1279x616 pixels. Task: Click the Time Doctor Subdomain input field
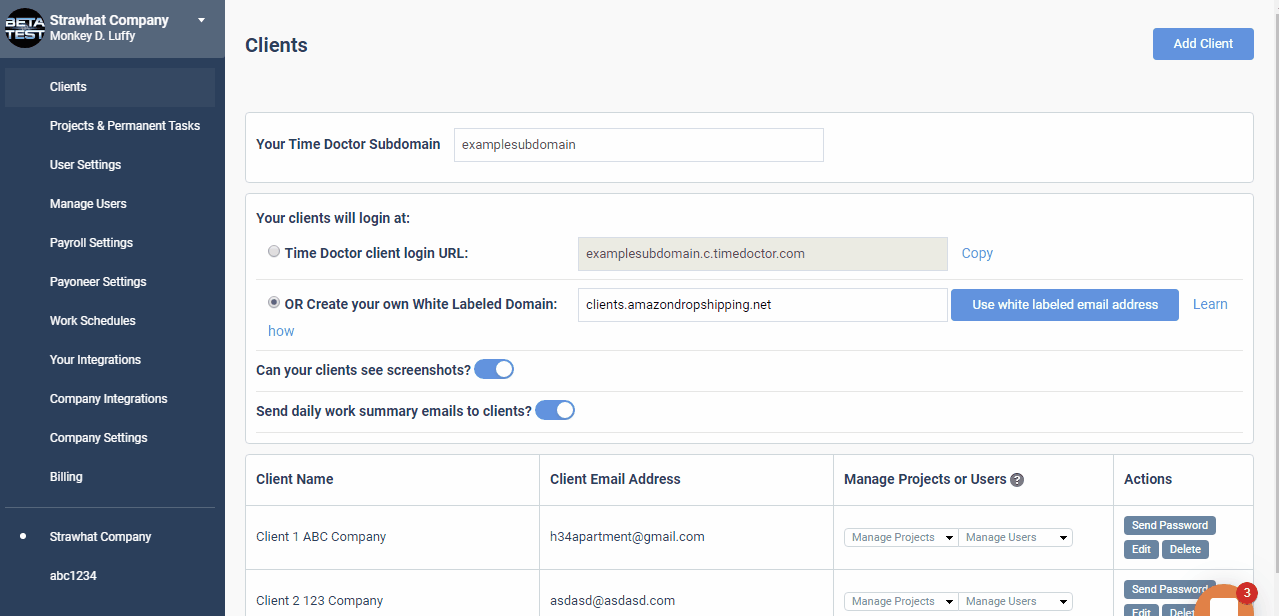pos(638,144)
